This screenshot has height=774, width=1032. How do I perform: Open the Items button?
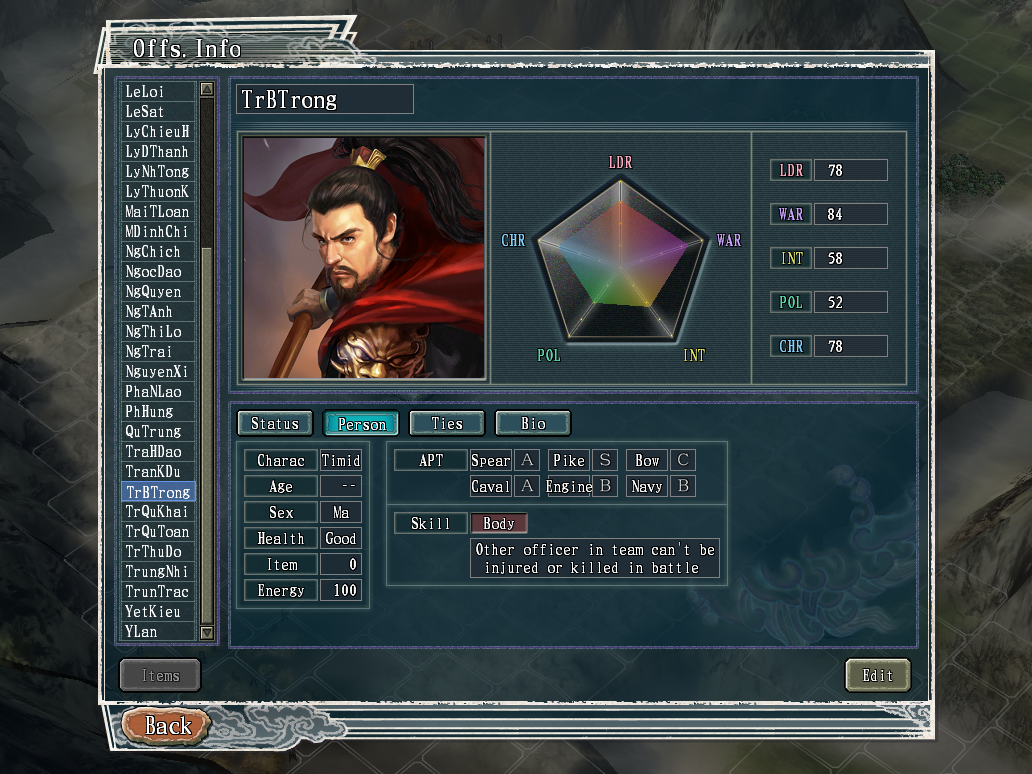pos(160,675)
